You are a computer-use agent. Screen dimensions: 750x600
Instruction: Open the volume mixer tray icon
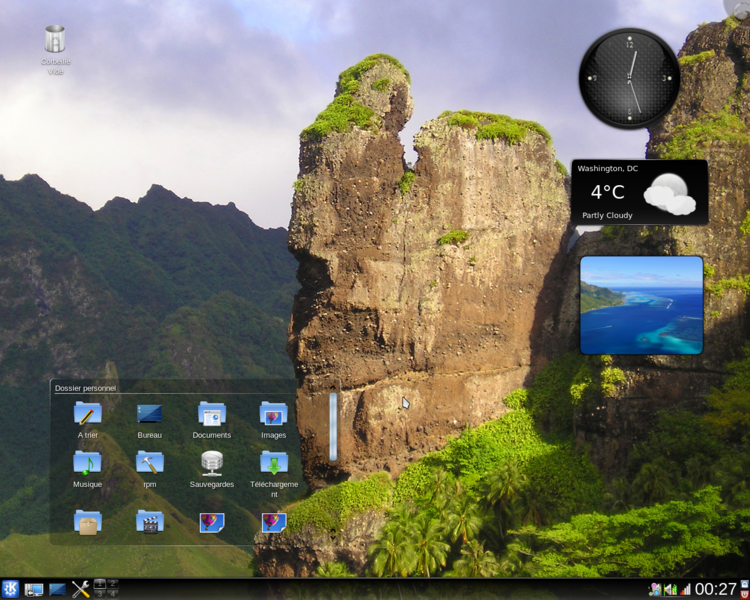point(670,589)
